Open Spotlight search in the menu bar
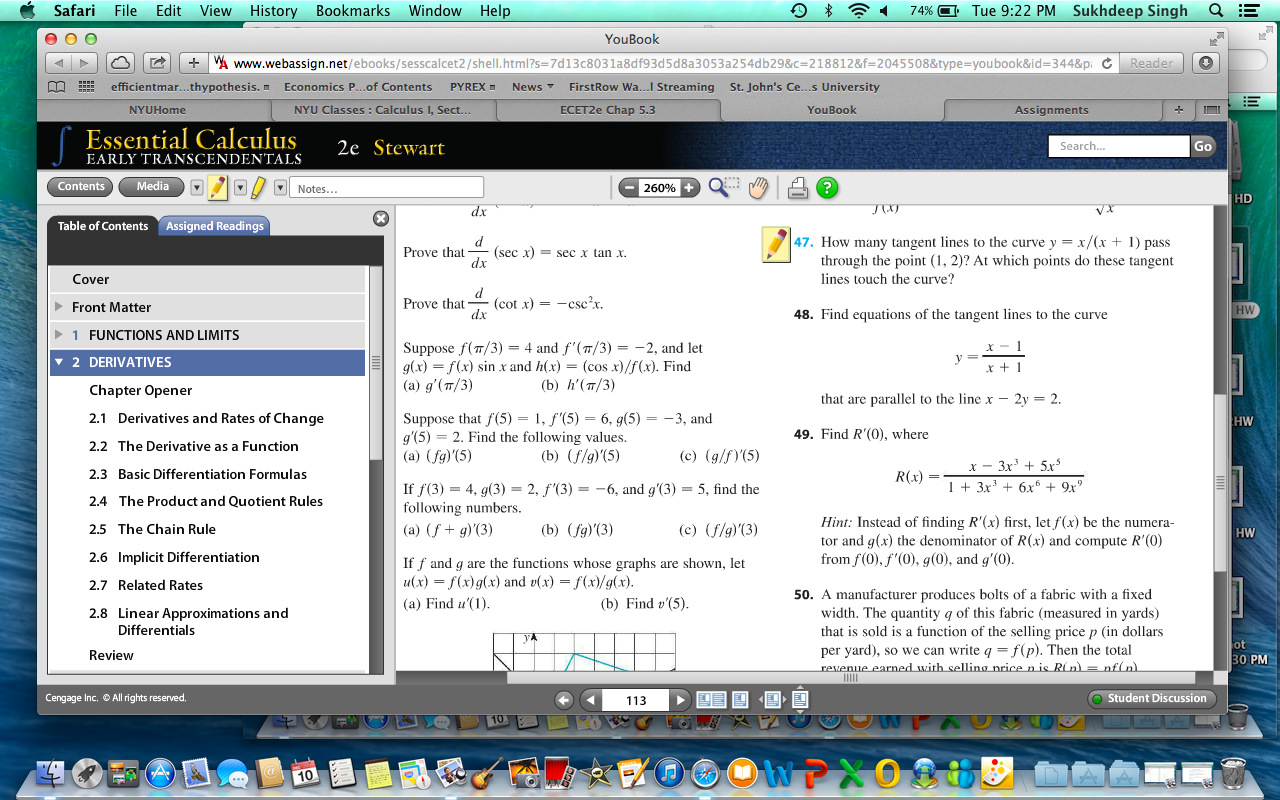Screen dimensions: 1280x800 1216,11
